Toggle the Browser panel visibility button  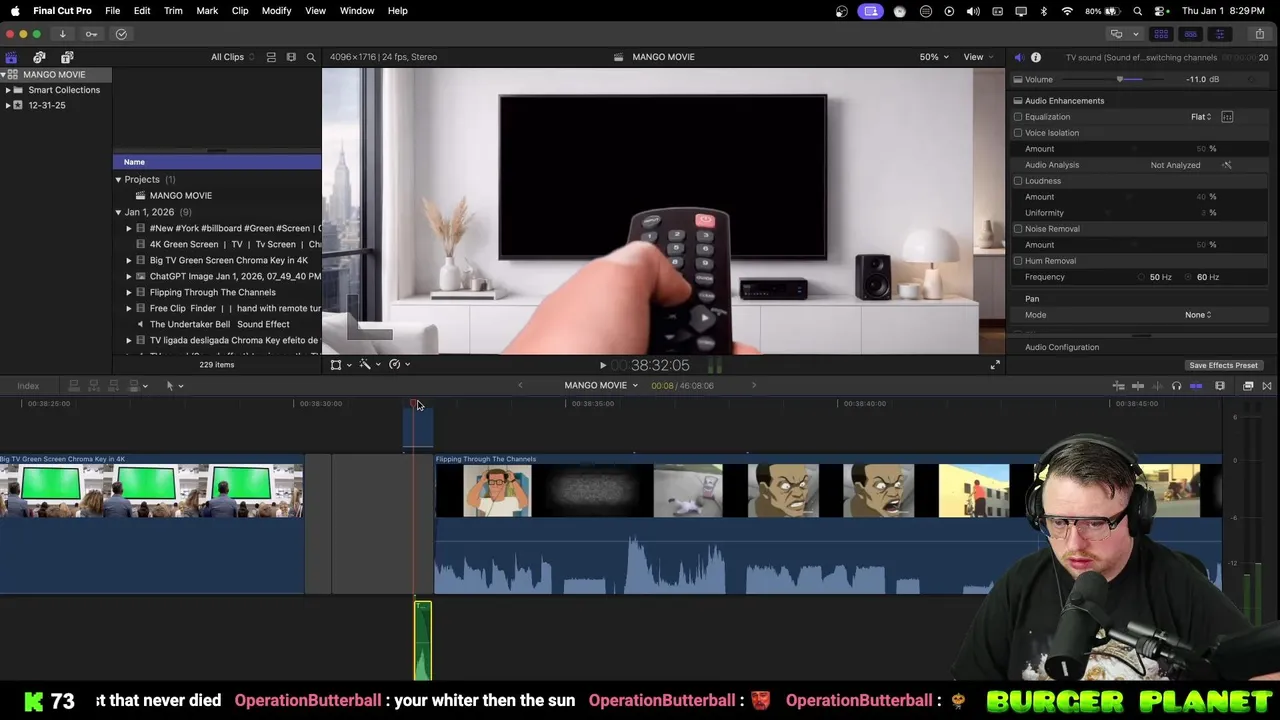pyautogui.click(x=1161, y=34)
